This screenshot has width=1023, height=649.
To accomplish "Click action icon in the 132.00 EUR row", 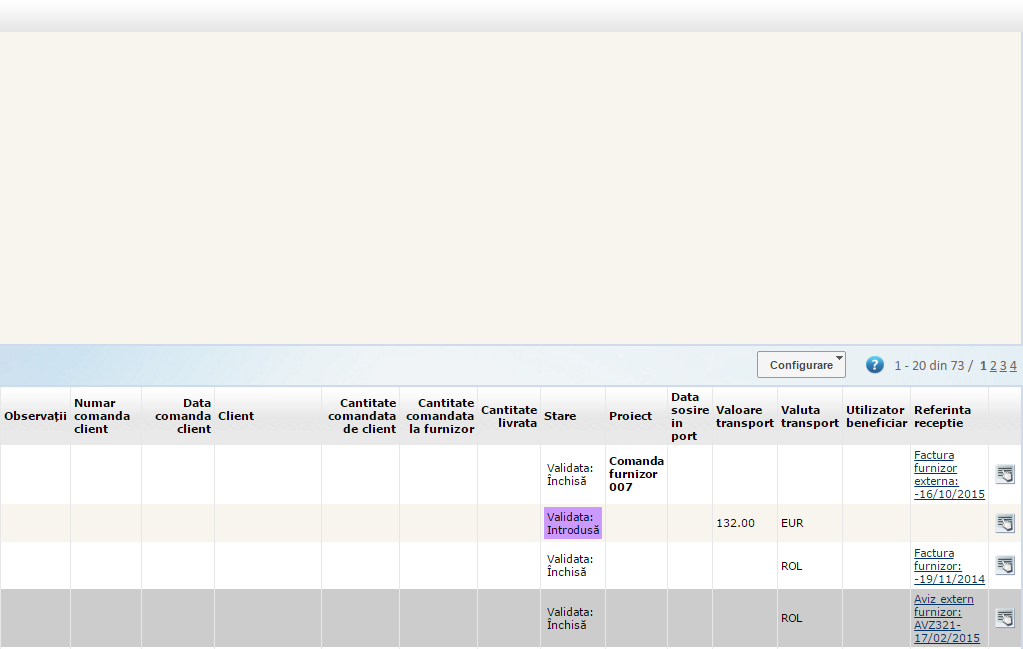I will click(x=1005, y=523).
